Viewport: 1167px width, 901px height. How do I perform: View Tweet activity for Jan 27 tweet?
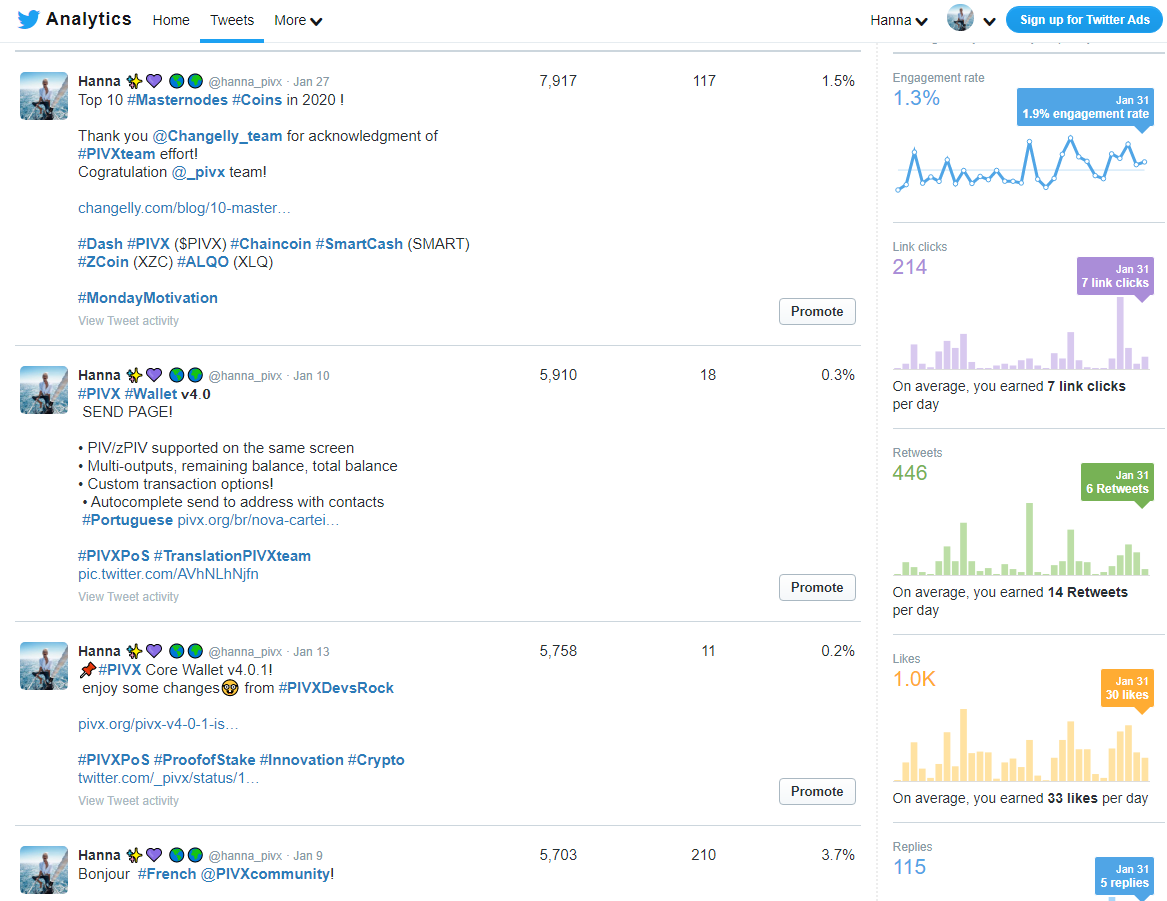point(129,321)
